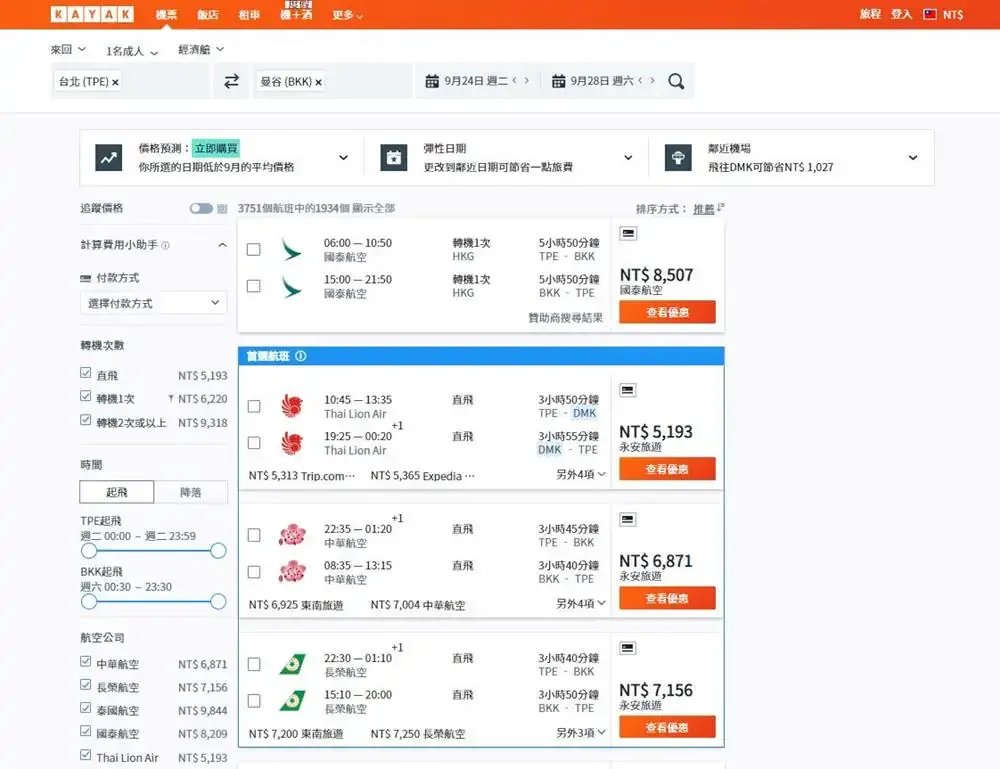Expand the 鄰近機場 panel

pos(913,157)
